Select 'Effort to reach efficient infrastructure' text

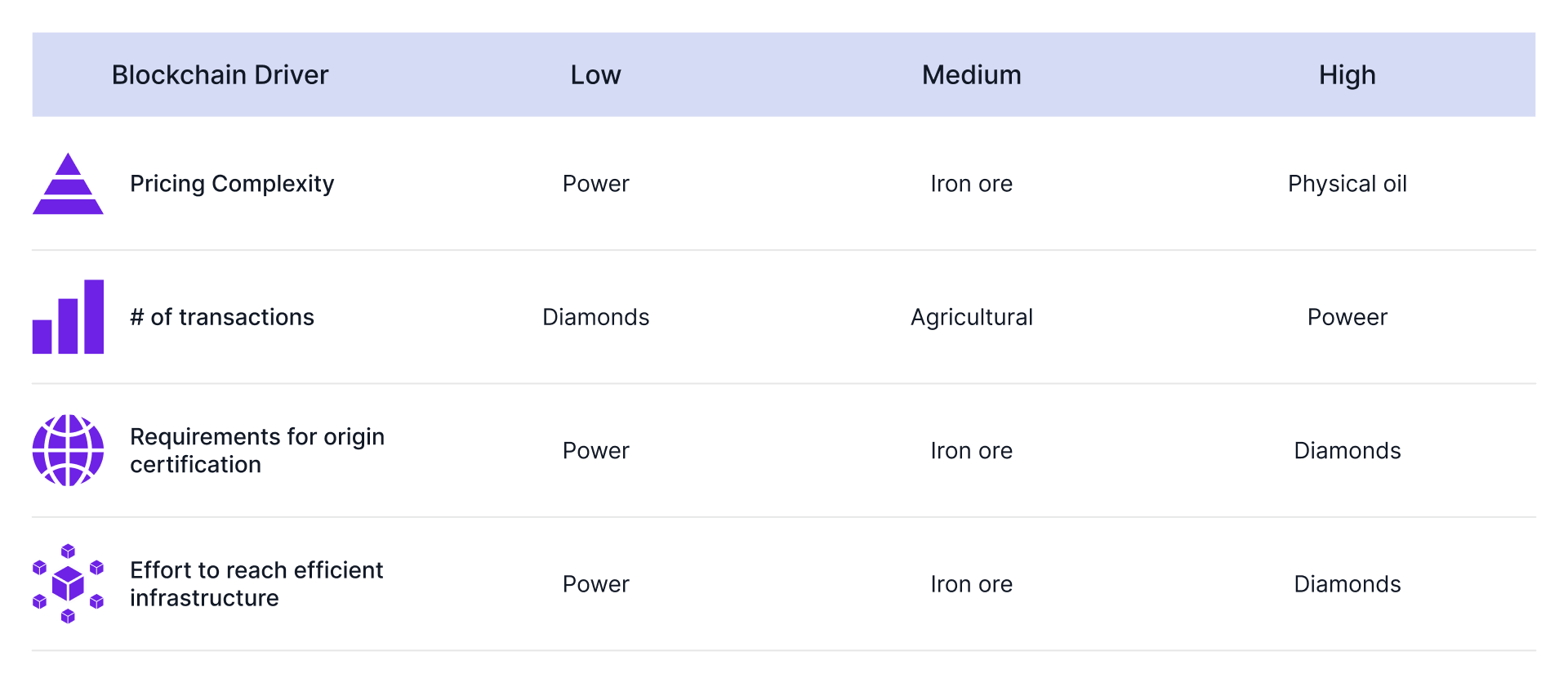point(256,584)
